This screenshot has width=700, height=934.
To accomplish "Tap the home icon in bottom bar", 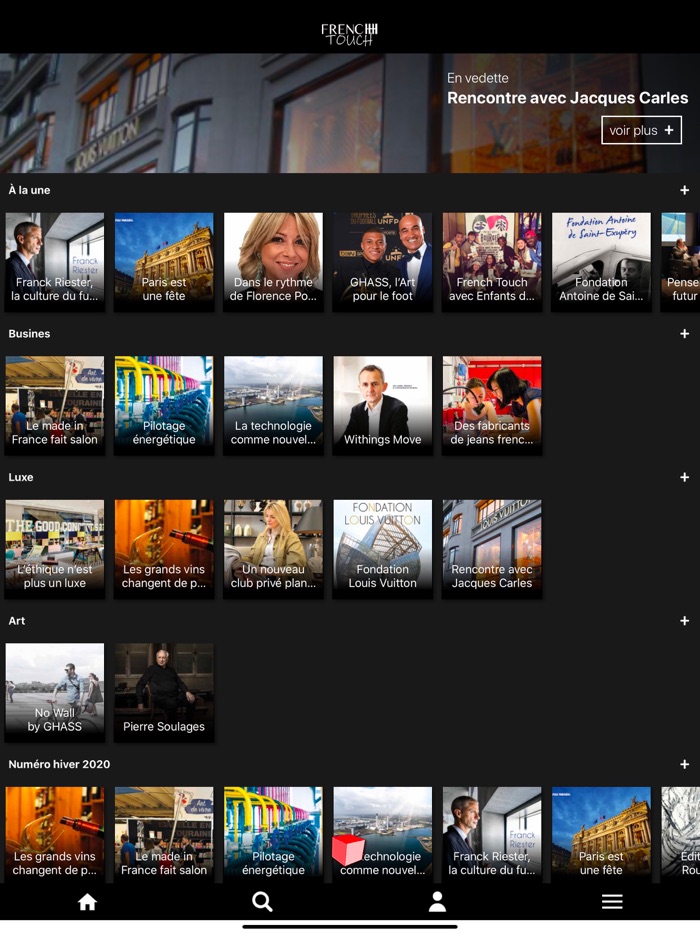I will tap(87, 902).
